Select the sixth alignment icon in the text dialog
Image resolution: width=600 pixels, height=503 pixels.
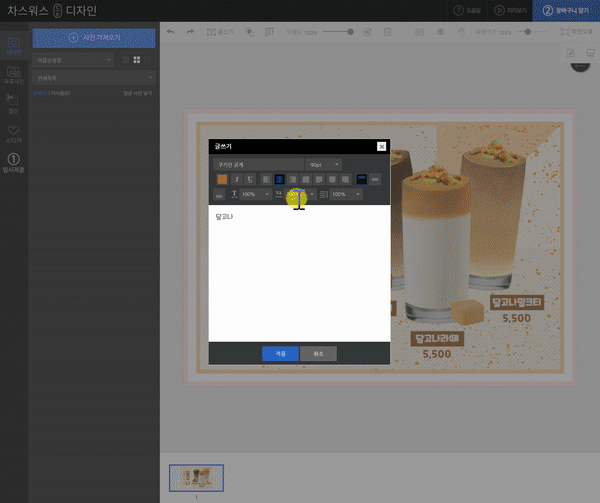332,179
